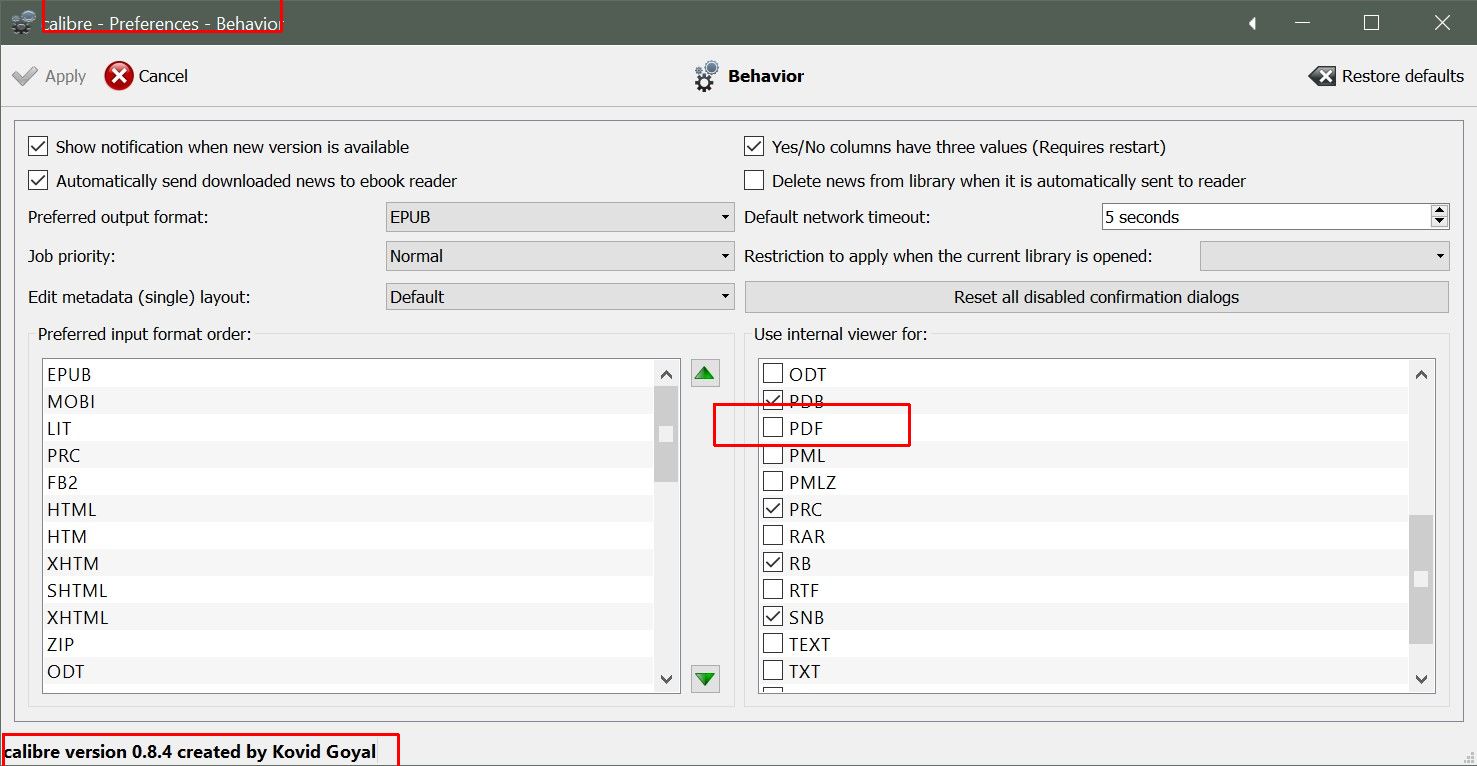Select EPUB in input format order
1477x766 pixels.
coord(348,374)
